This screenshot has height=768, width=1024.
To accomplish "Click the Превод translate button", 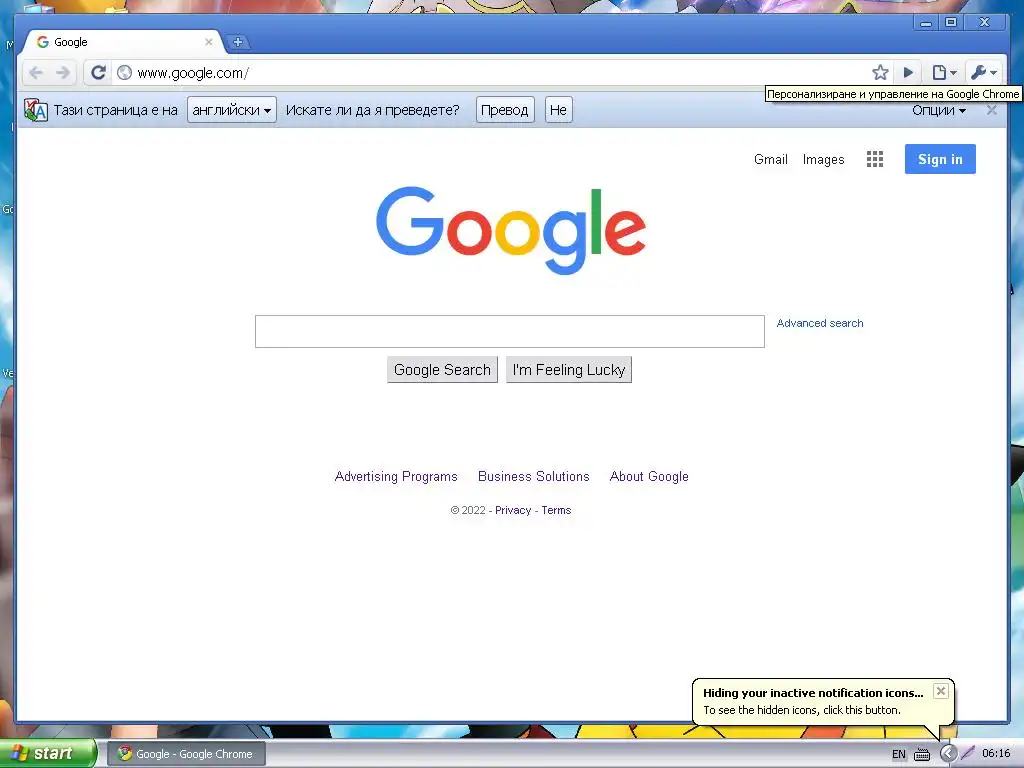I will click(505, 110).
